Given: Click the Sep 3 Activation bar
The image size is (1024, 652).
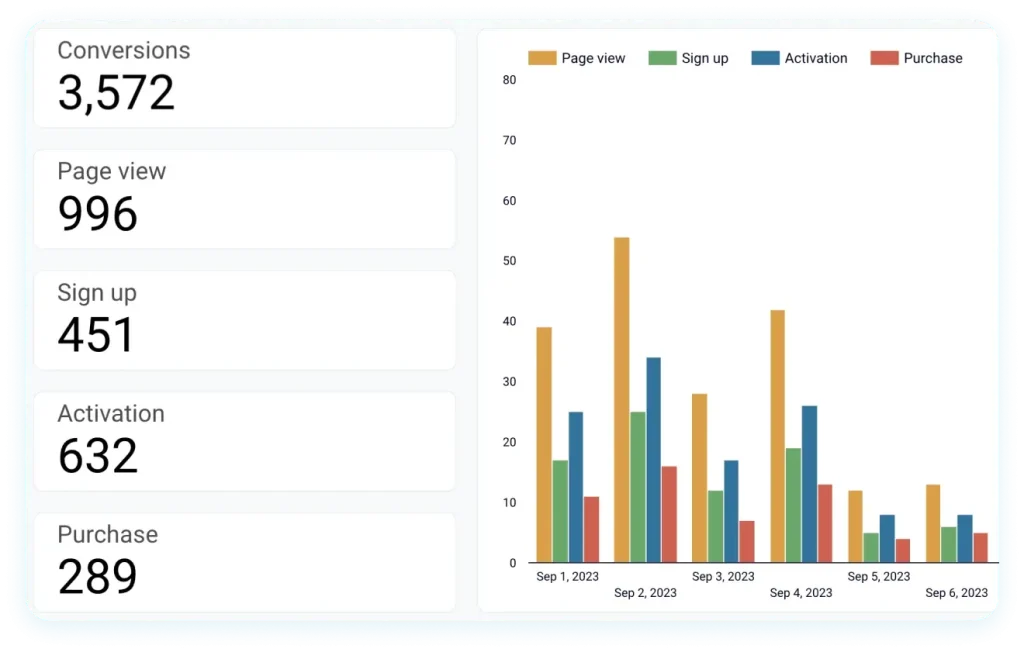Looking at the screenshot, I should pyautogui.click(x=731, y=512).
